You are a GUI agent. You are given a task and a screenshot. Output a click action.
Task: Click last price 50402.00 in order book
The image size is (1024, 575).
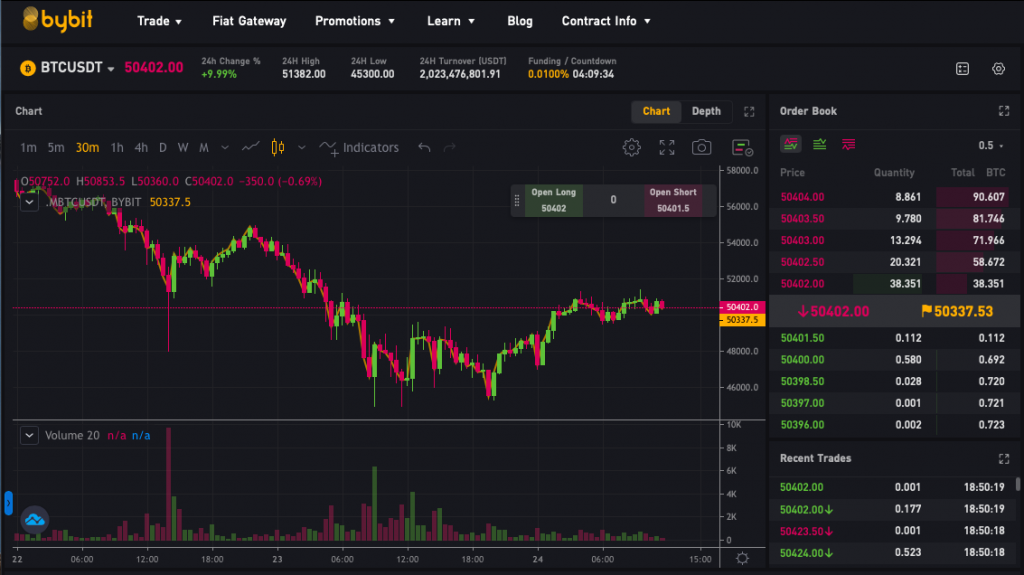pyautogui.click(x=833, y=312)
